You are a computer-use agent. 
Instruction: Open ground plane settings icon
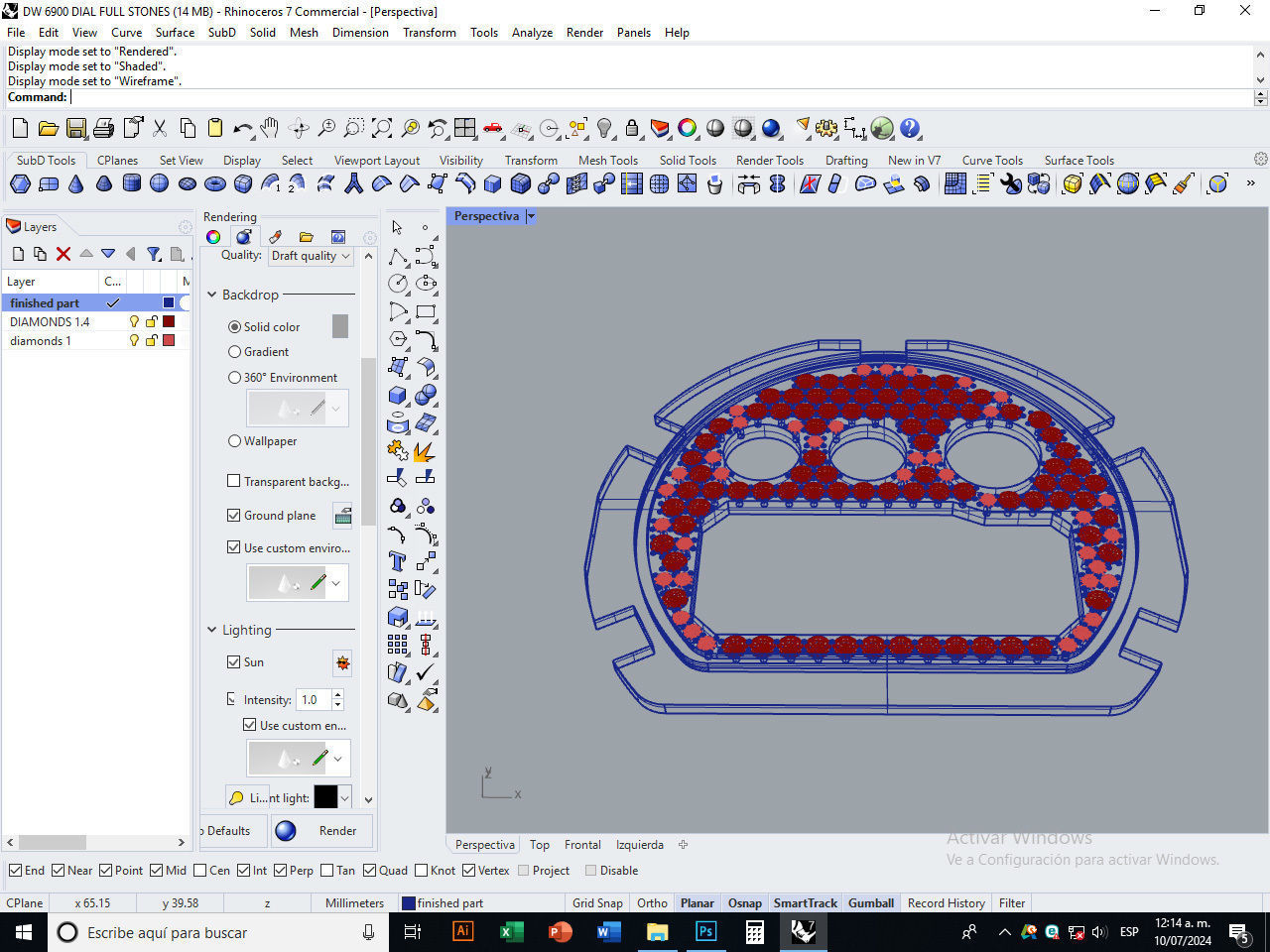[x=342, y=516]
